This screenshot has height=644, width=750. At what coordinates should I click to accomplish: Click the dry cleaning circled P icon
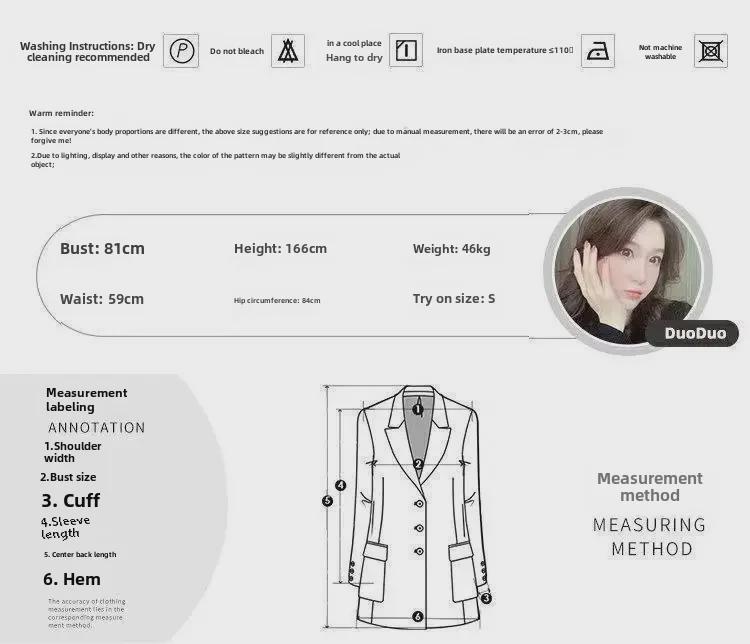(x=182, y=51)
